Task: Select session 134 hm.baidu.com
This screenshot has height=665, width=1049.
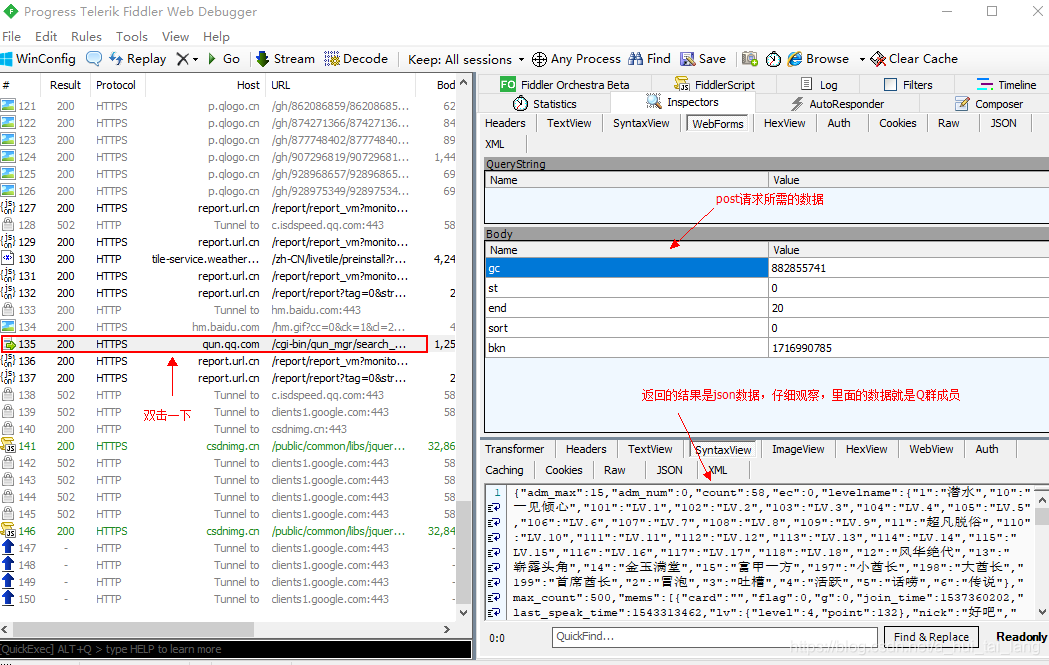Action: [228, 326]
